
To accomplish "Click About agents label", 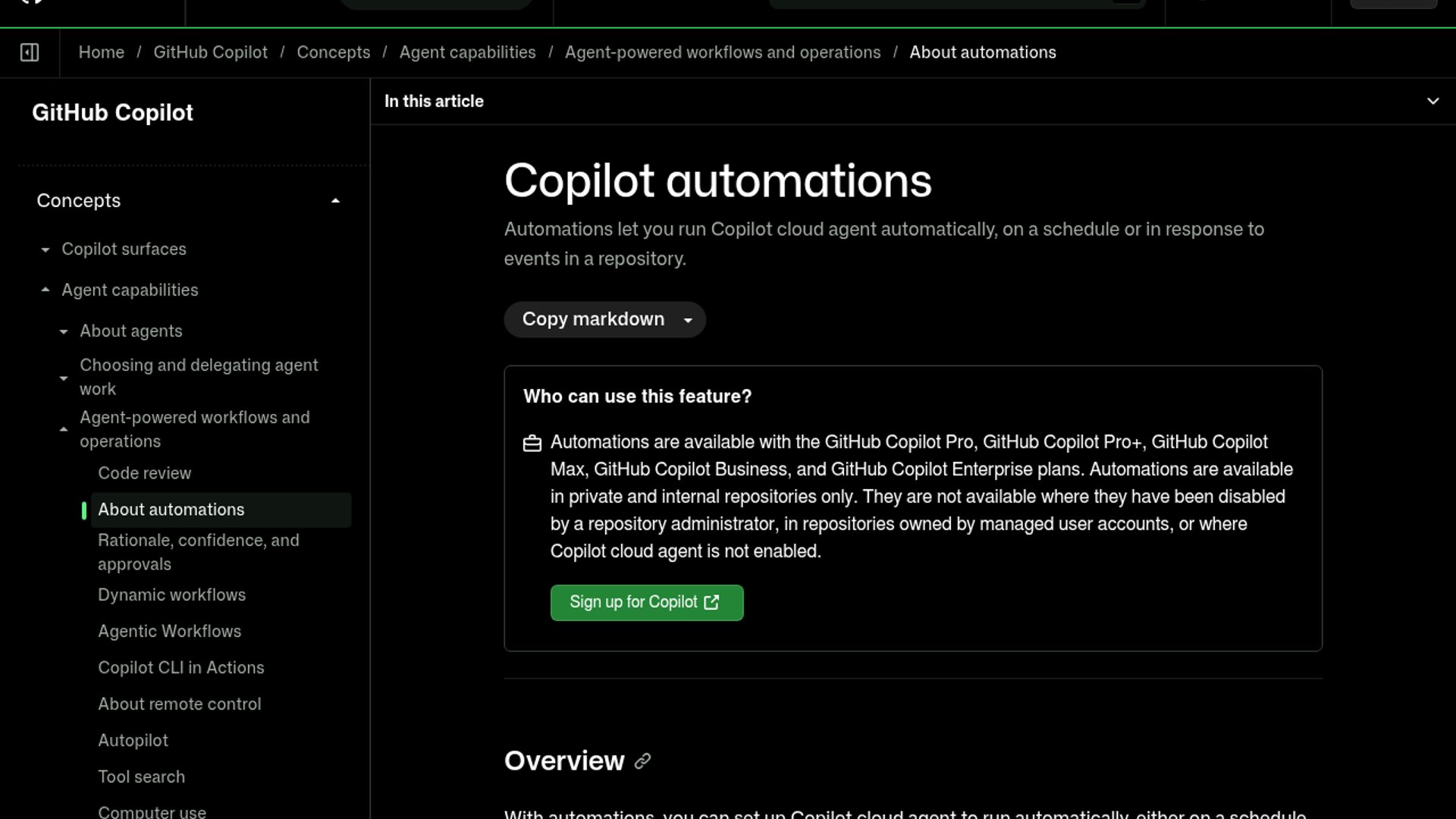I will click(131, 331).
